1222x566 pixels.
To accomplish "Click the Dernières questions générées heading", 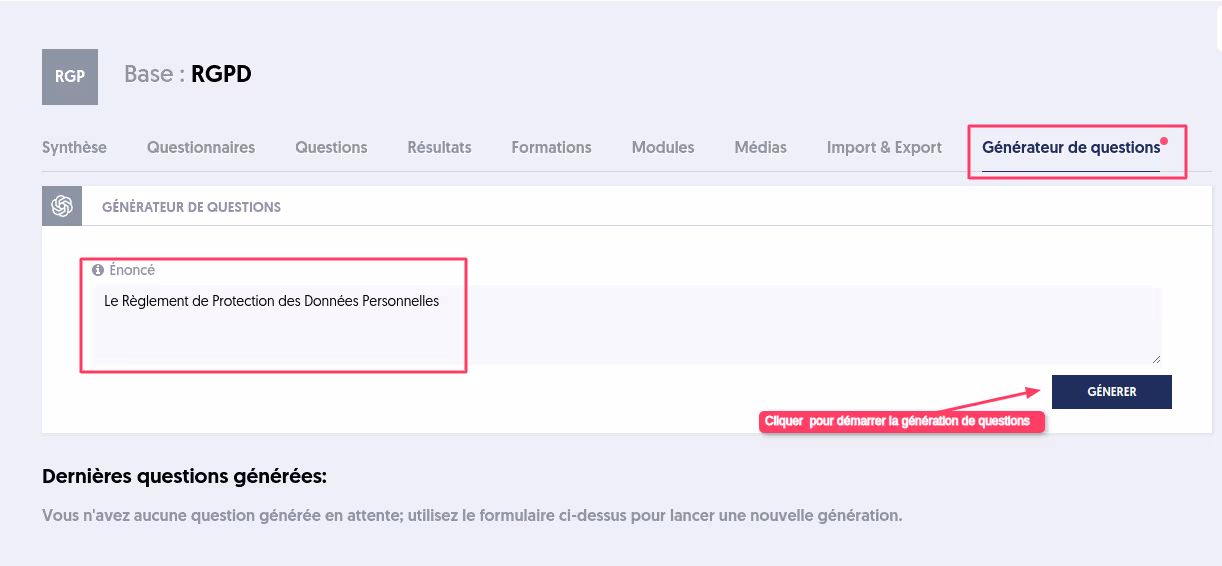I will point(184,477).
